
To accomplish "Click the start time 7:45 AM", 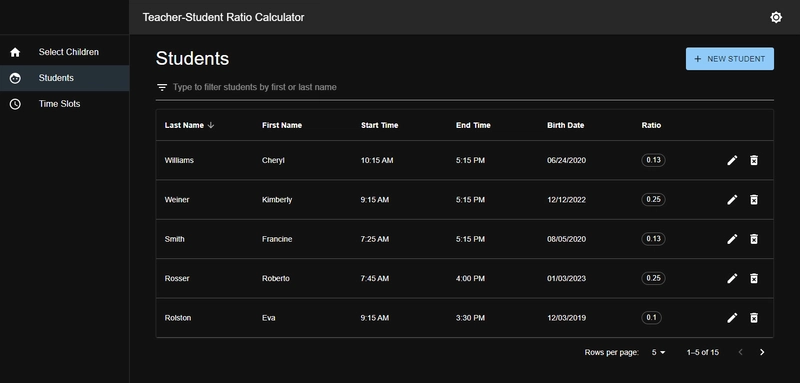I will tap(374, 278).
